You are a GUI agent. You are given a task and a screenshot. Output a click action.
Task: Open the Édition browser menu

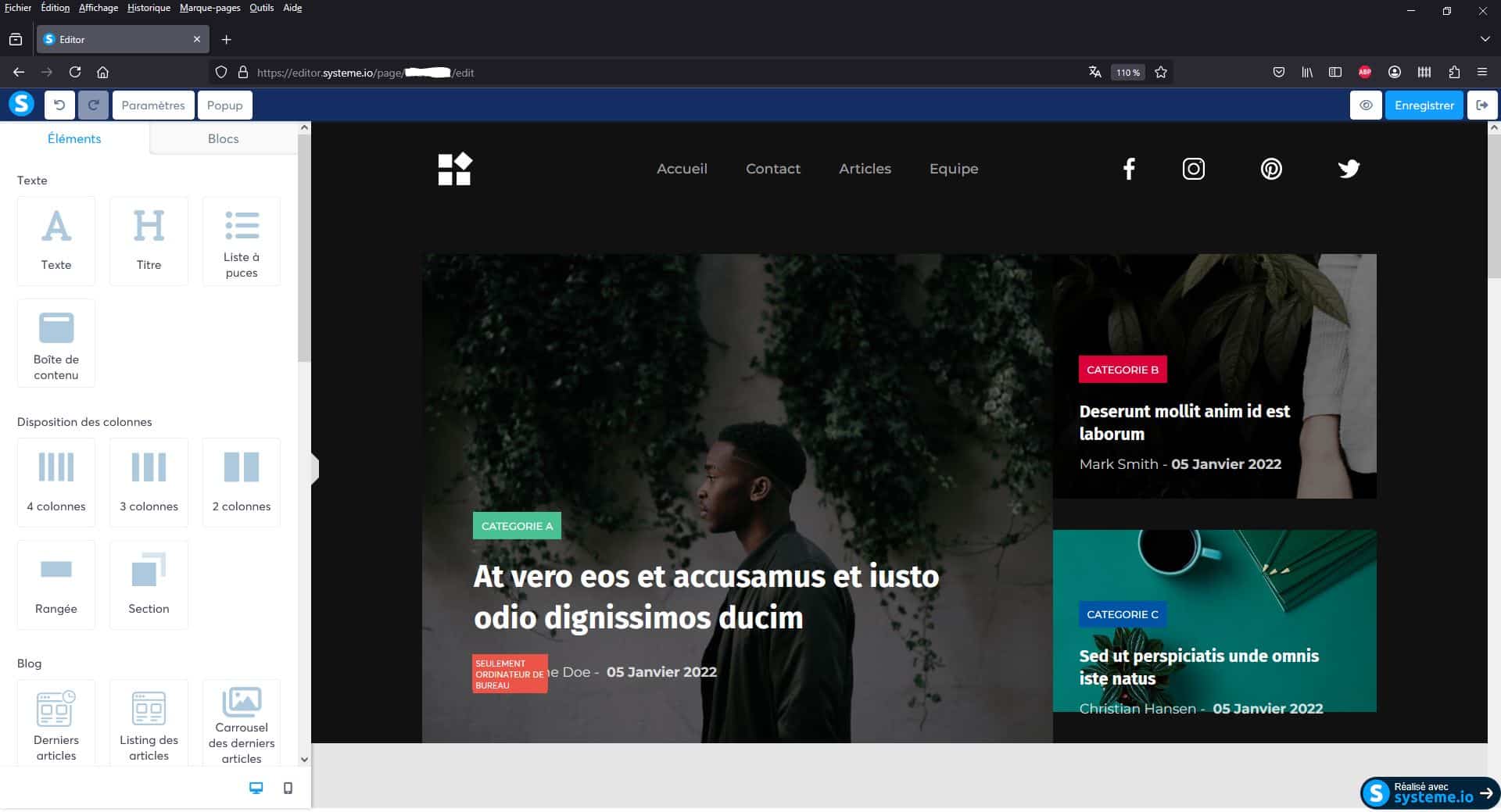coord(55,8)
